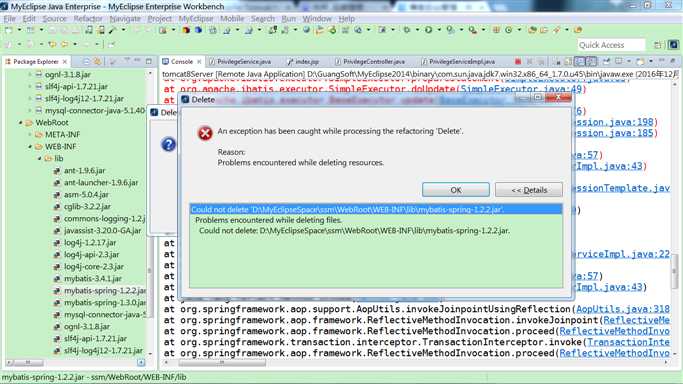Open the TransactionInte stack trace link
The height and width of the screenshot is (384, 683).
click(x=628, y=342)
